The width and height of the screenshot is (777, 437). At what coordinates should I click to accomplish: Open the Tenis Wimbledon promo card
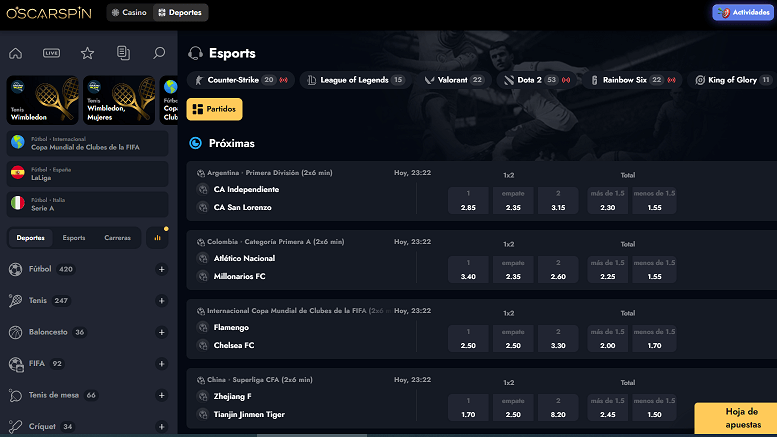click(42, 101)
